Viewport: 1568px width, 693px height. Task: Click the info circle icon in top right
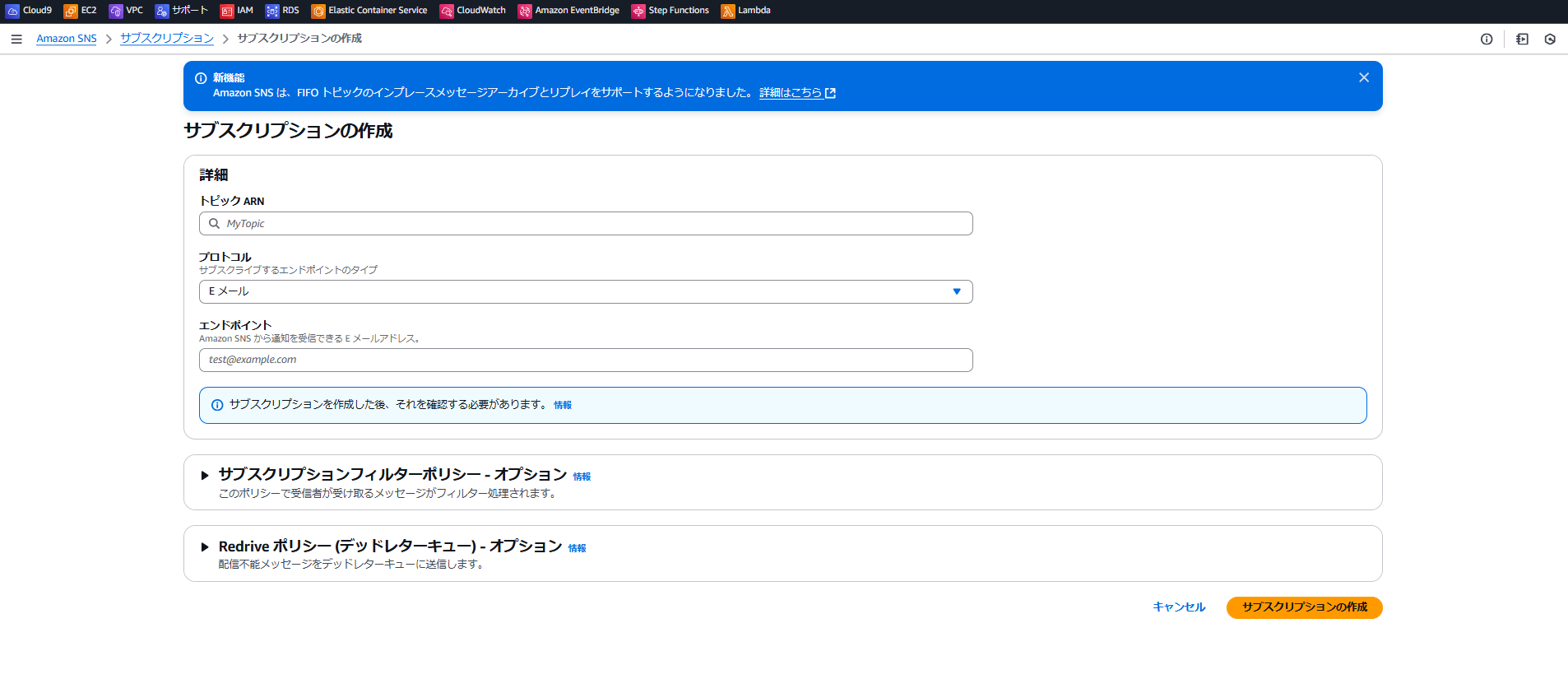1487,39
